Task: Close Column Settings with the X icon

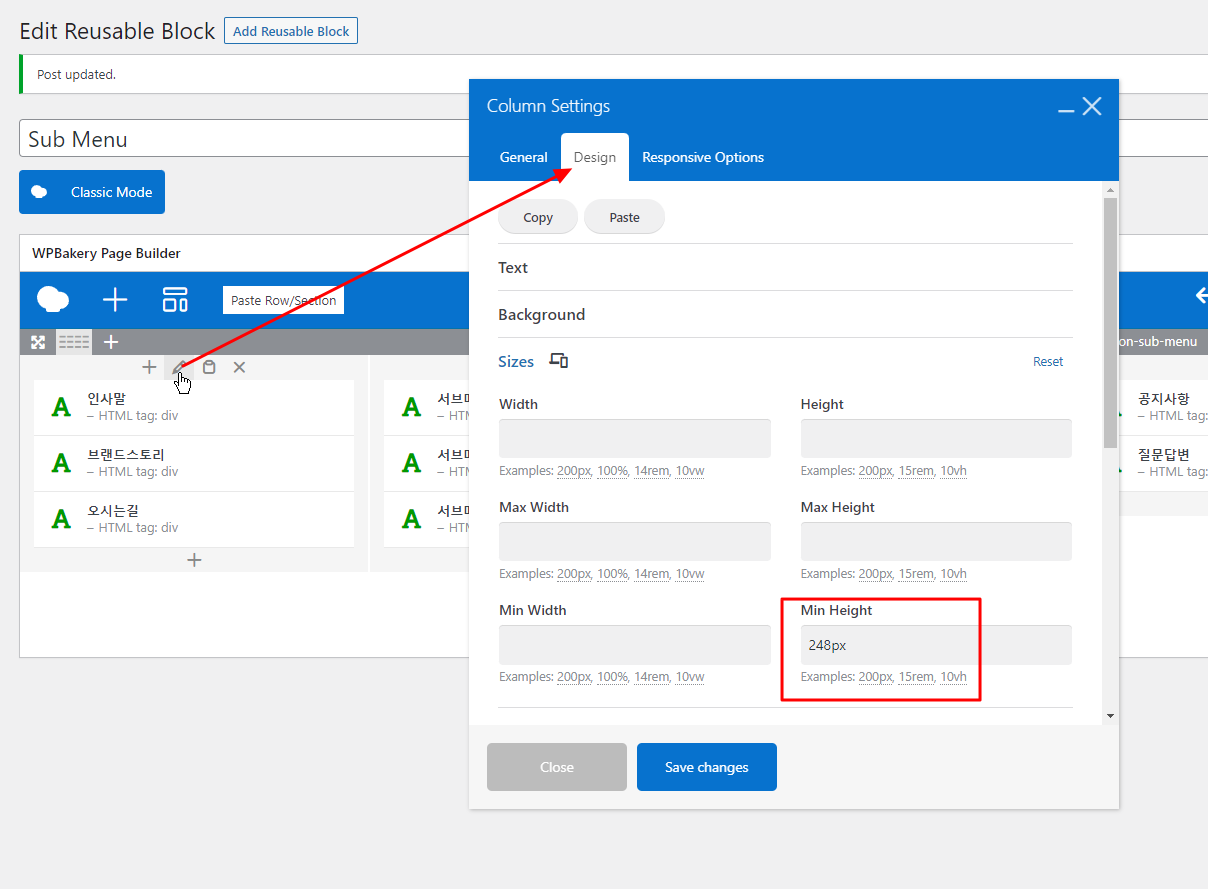Action: (x=1092, y=106)
